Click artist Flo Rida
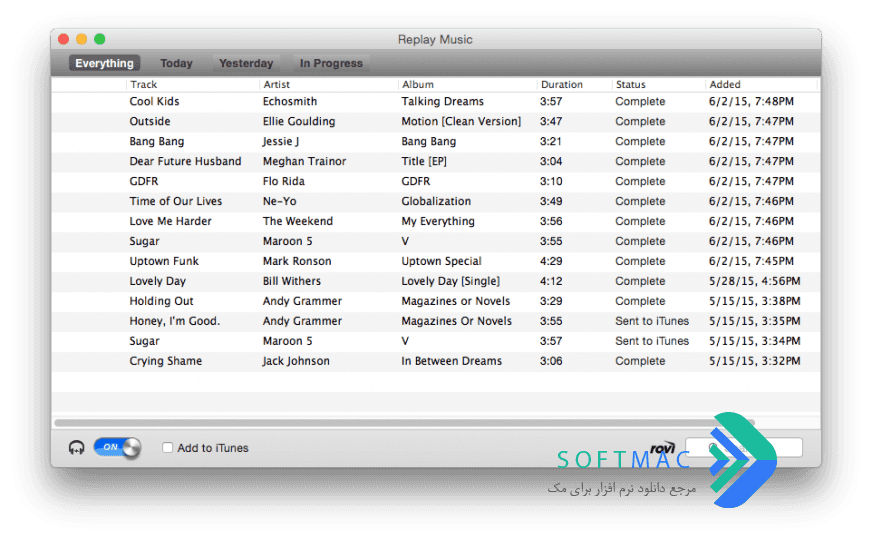 coord(284,181)
